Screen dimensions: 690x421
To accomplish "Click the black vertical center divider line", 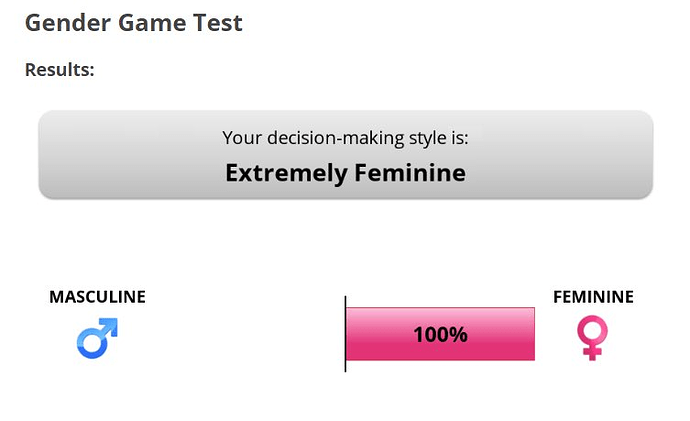I will click(345, 334).
